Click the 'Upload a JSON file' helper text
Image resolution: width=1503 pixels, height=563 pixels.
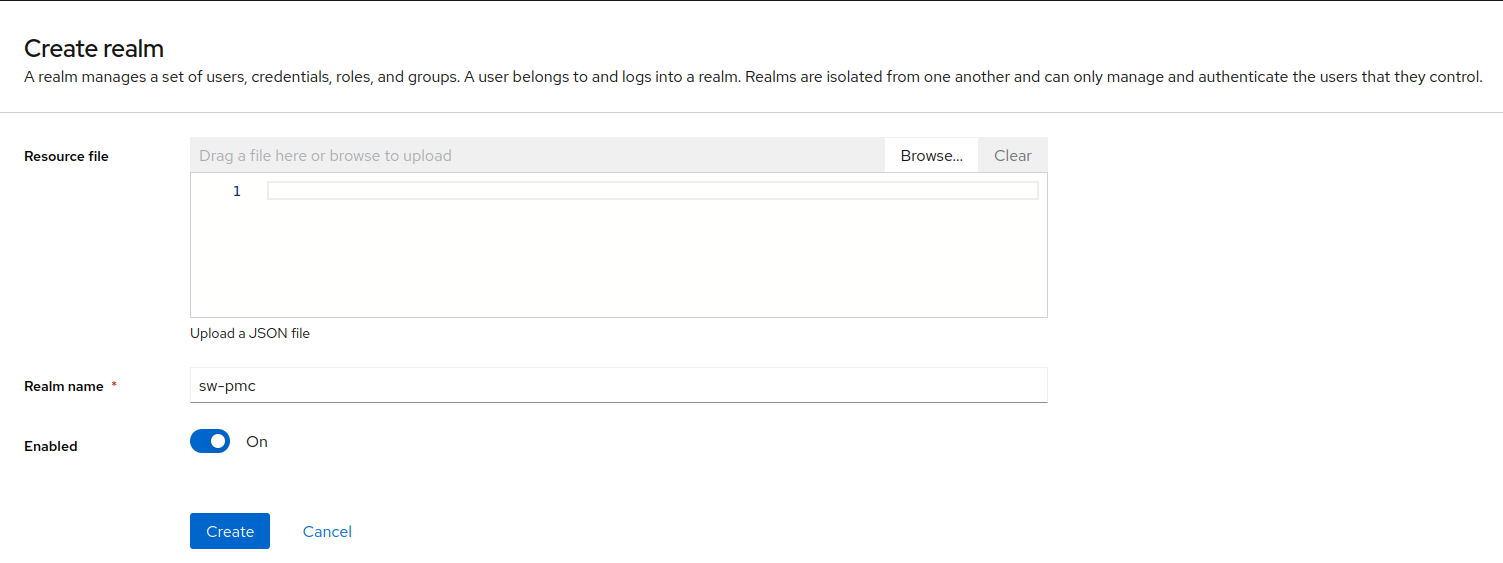coord(250,333)
